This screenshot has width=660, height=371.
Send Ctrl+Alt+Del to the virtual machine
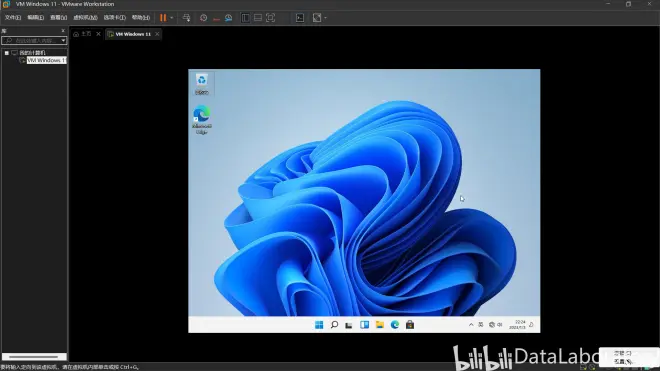[186, 18]
